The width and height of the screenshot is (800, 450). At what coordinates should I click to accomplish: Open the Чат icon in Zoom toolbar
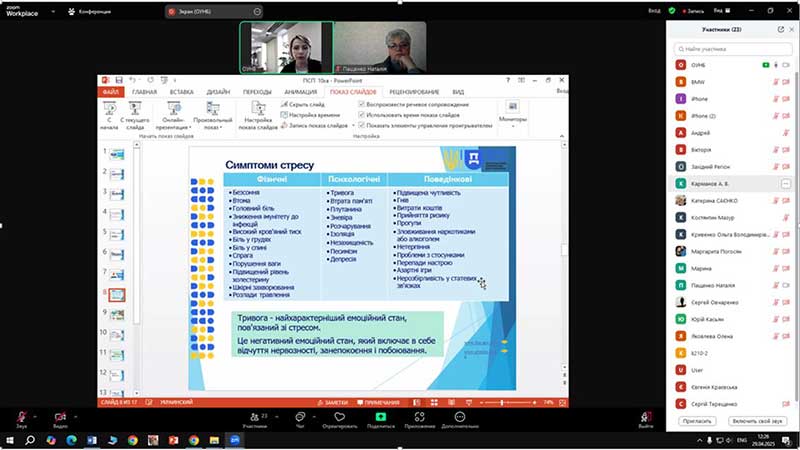click(x=300, y=415)
